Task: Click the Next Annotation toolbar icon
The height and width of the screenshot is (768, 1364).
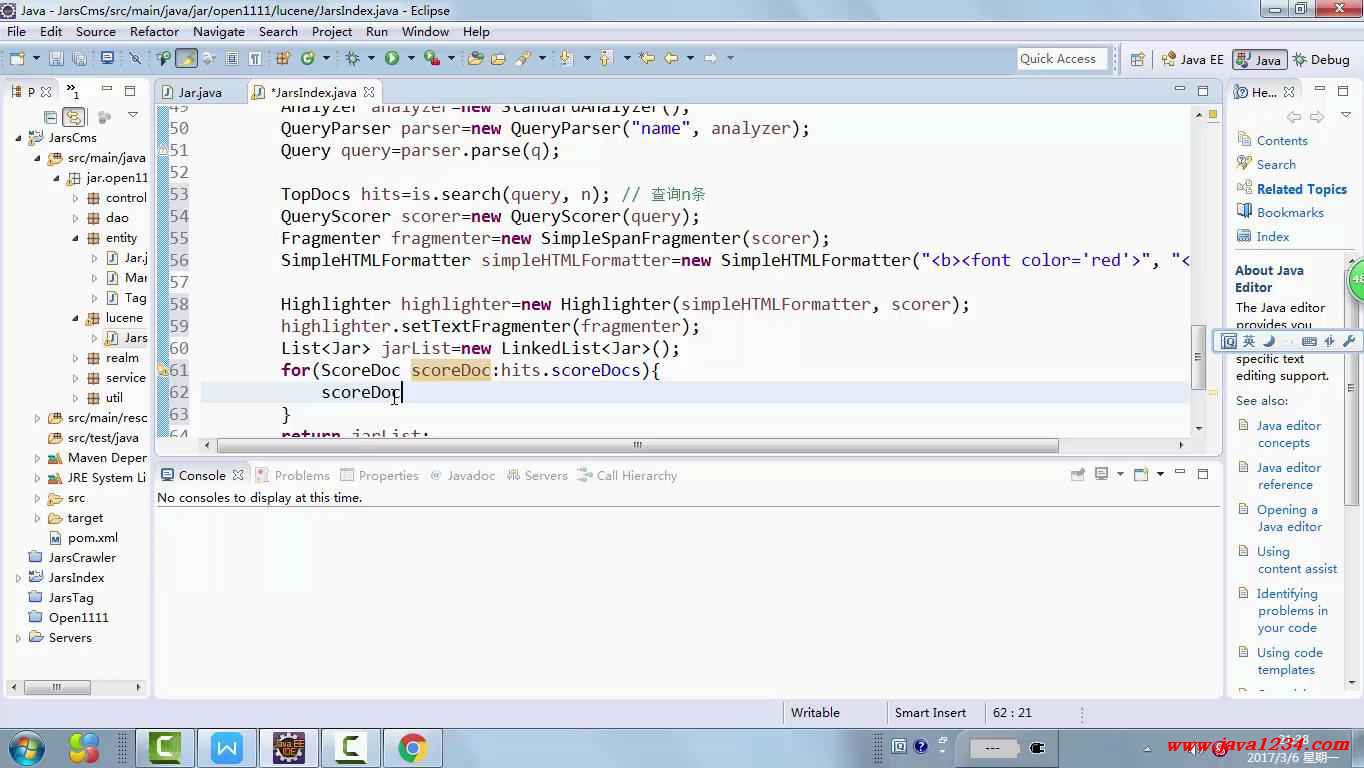Action: [565, 58]
